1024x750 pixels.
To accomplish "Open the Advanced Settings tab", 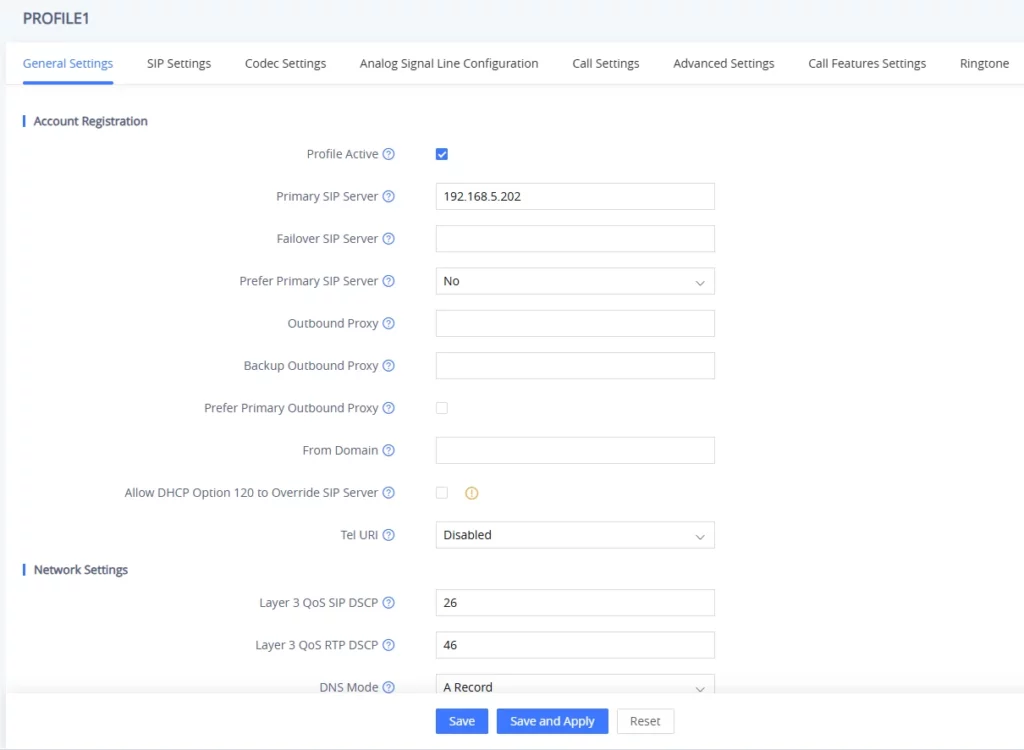I will click(x=724, y=63).
